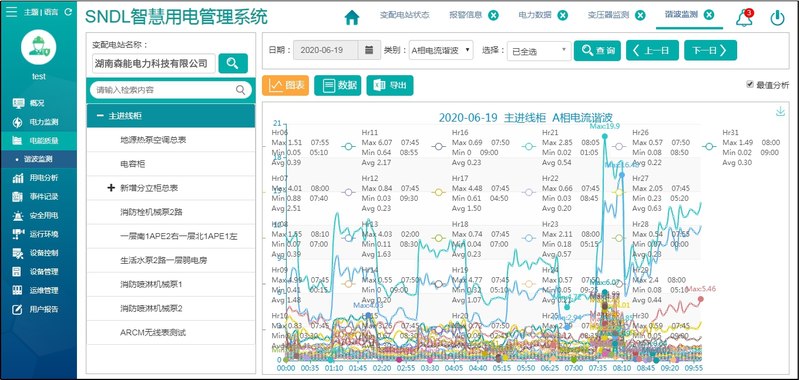800x380 pixels.
Task: Select 谐波监测 sidebar submenu item
Action: point(38,159)
